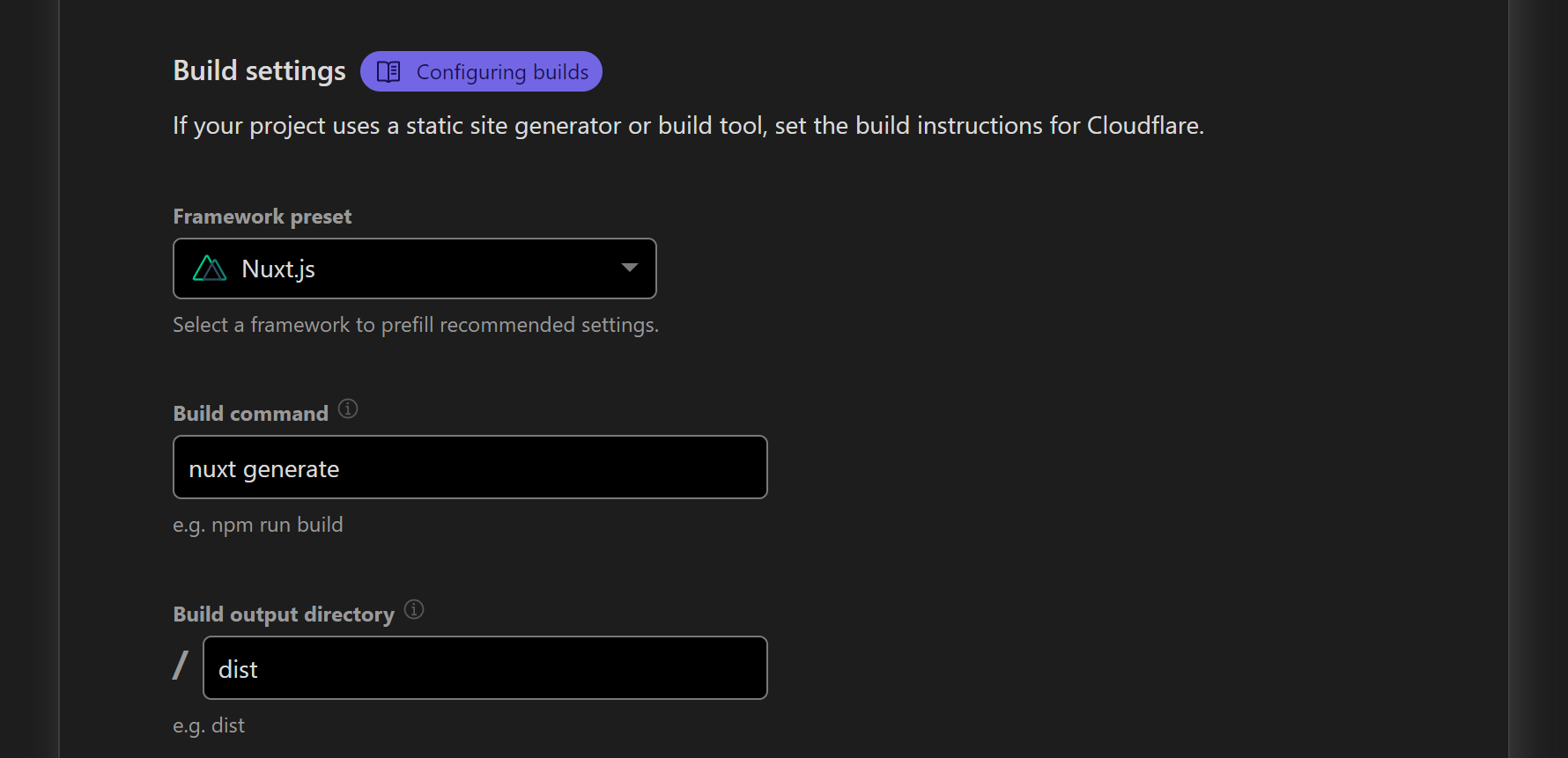1568x758 pixels.
Task: Show the tooltip for the Build command setting
Action: 347,408
